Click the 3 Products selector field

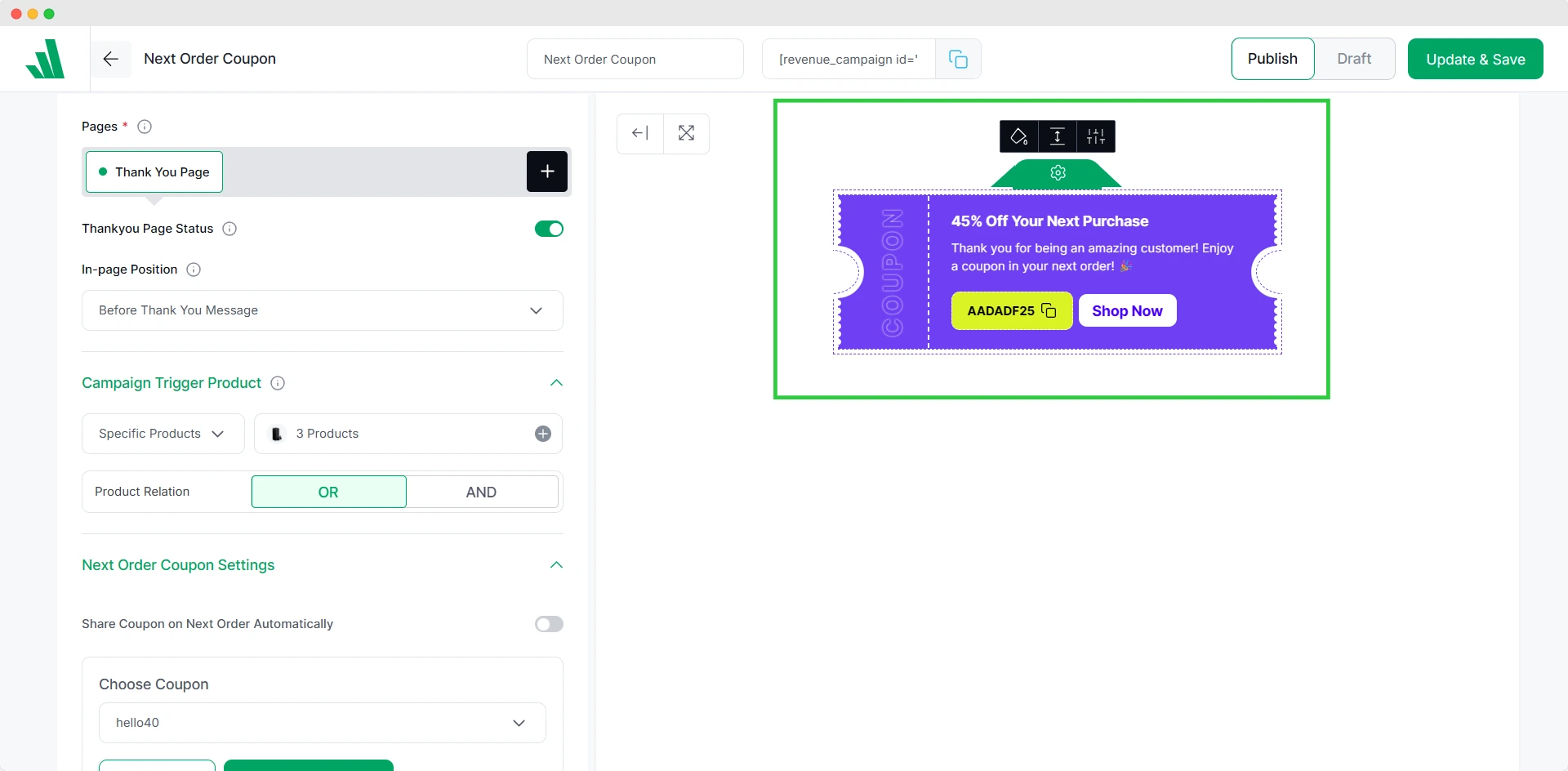click(x=408, y=434)
